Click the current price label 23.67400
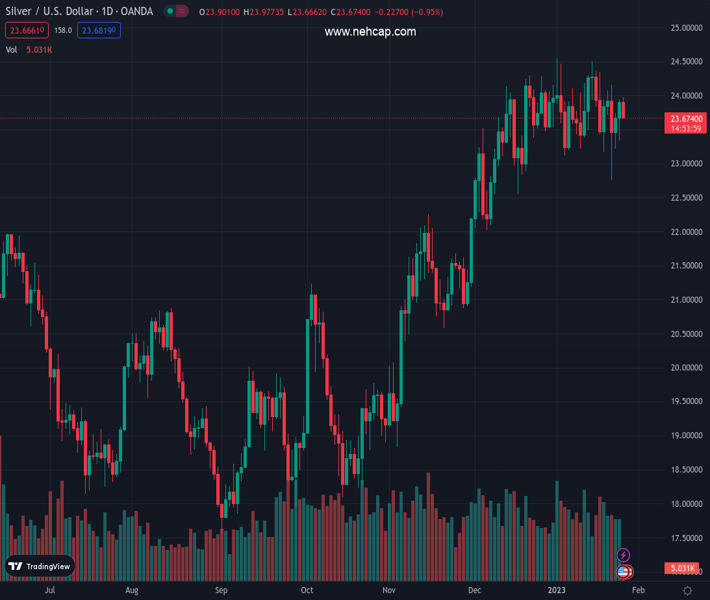 click(x=685, y=119)
